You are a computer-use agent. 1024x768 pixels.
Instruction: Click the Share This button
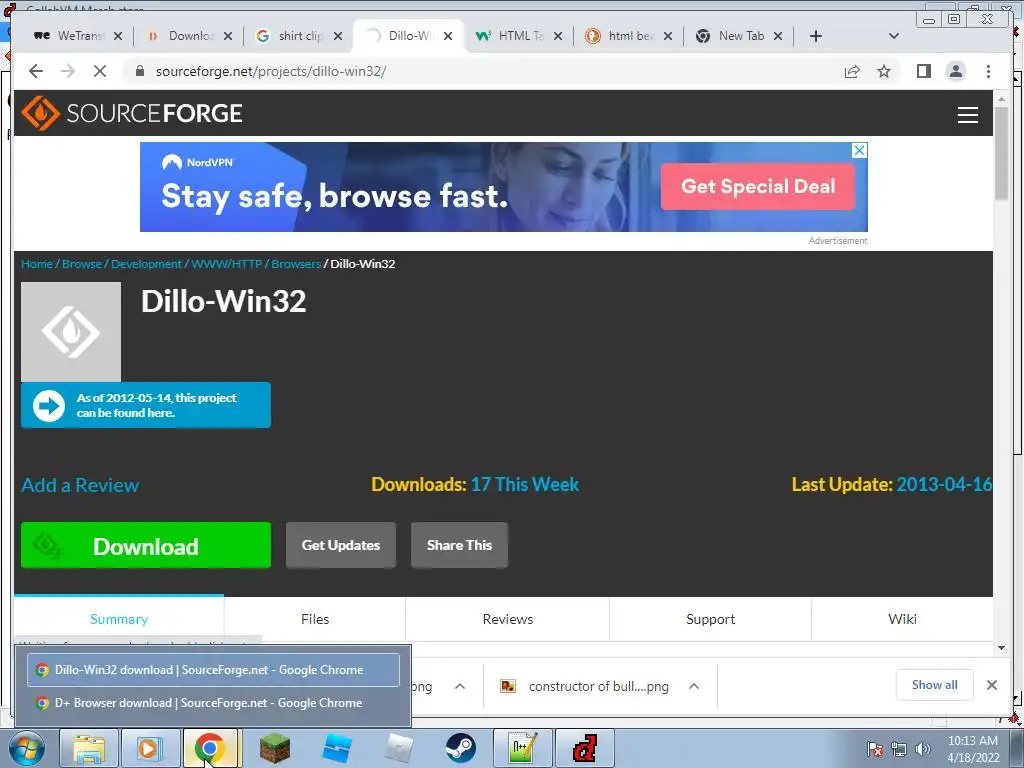[x=459, y=545]
